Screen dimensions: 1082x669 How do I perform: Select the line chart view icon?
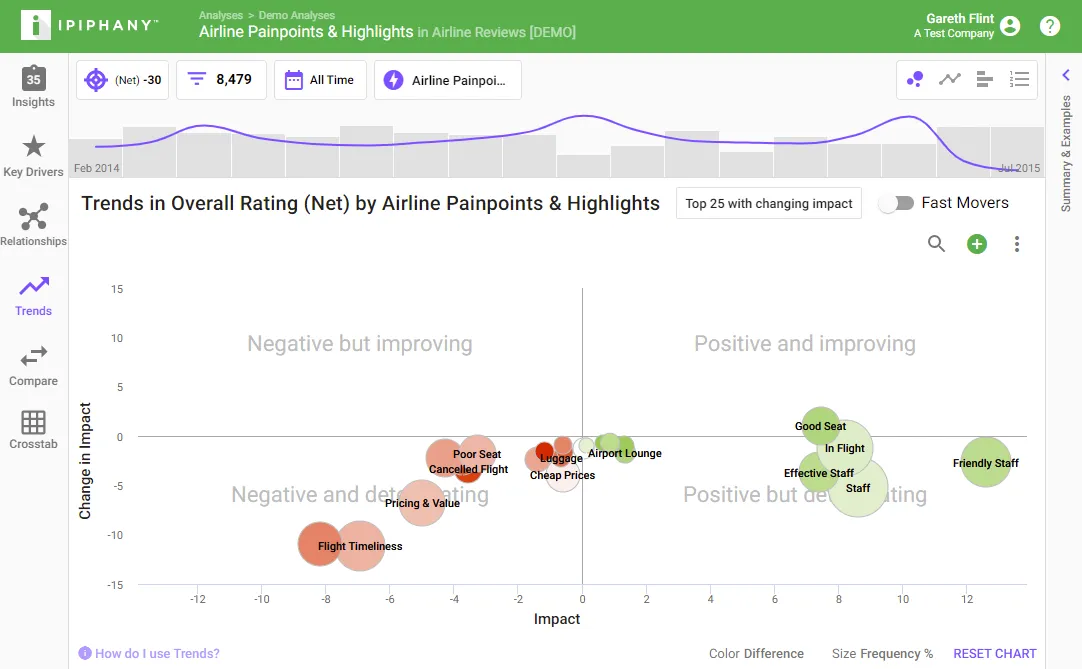pyautogui.click(x=950, y=79)
